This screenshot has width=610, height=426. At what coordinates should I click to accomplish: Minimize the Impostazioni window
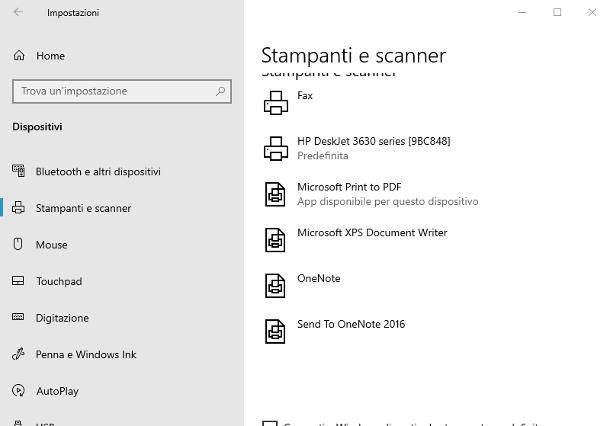(522, 12)
